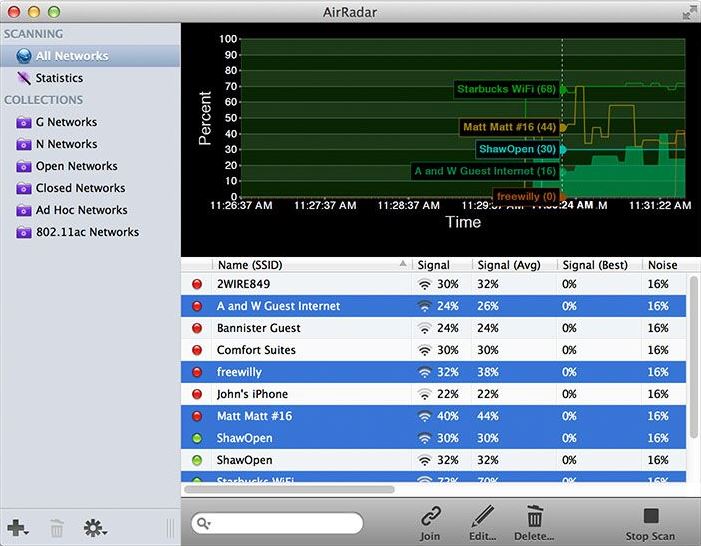Click the Edit pencil button

(482, 523)
